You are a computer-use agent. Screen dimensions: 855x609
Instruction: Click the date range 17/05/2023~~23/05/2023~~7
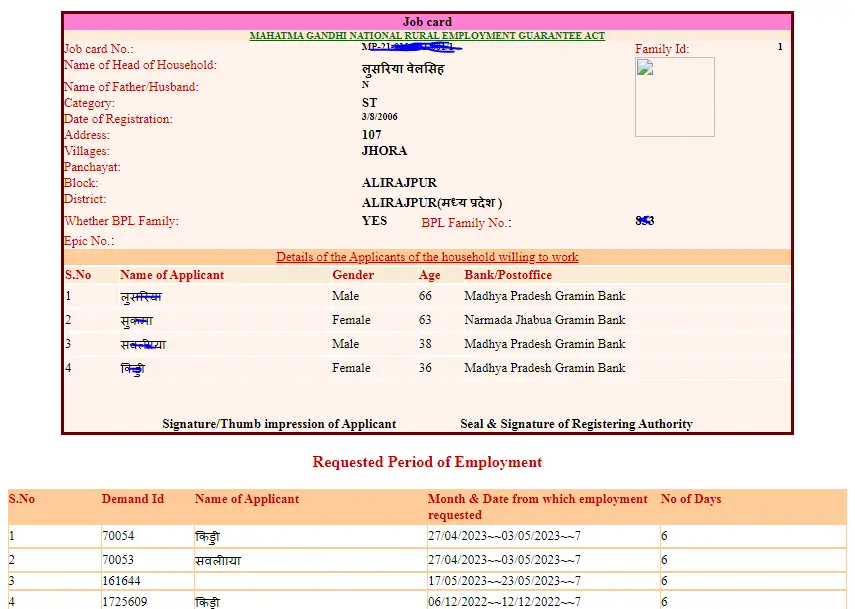coord(504,581)
